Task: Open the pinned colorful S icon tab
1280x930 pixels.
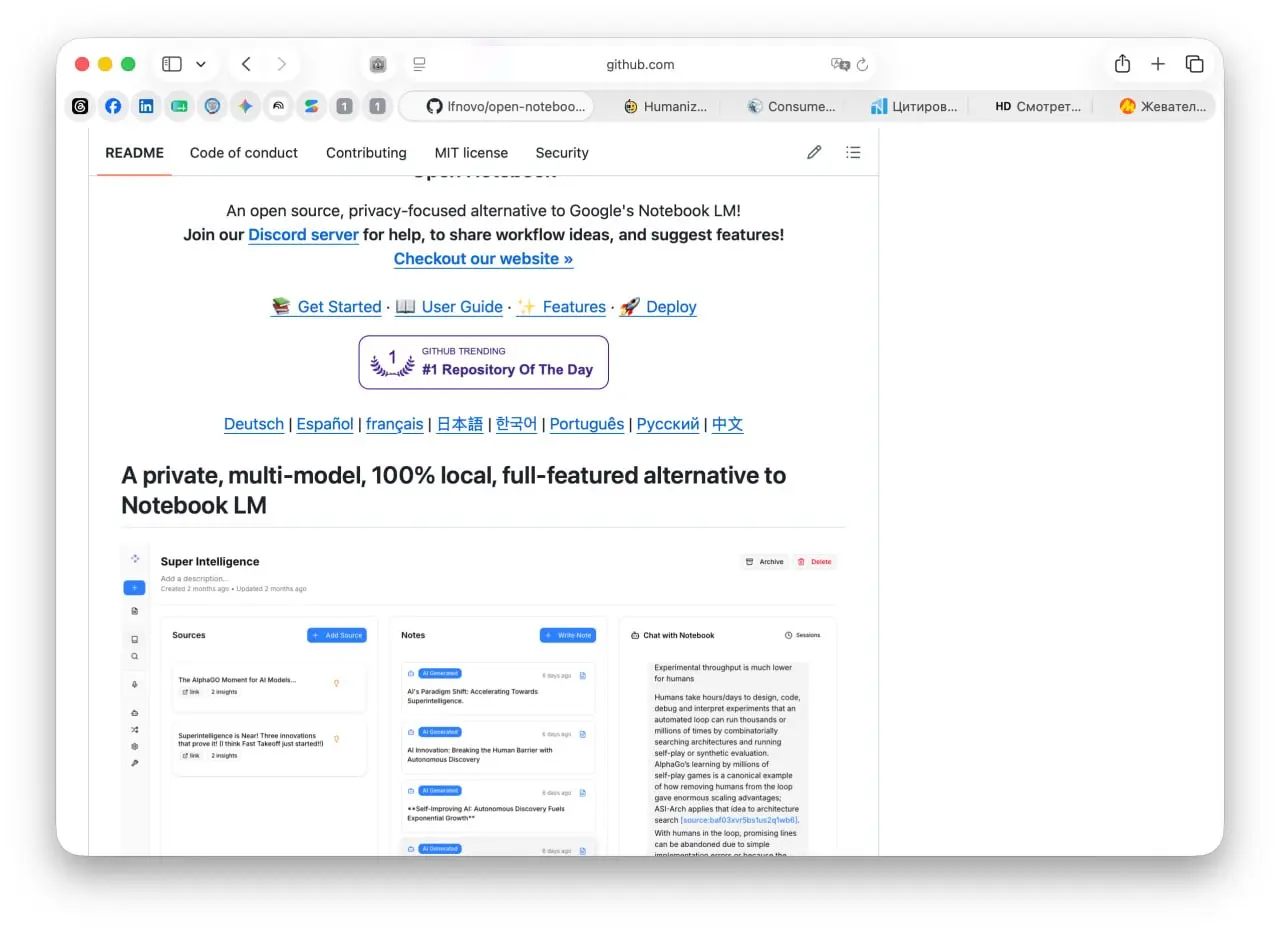Action: point(311,106)
